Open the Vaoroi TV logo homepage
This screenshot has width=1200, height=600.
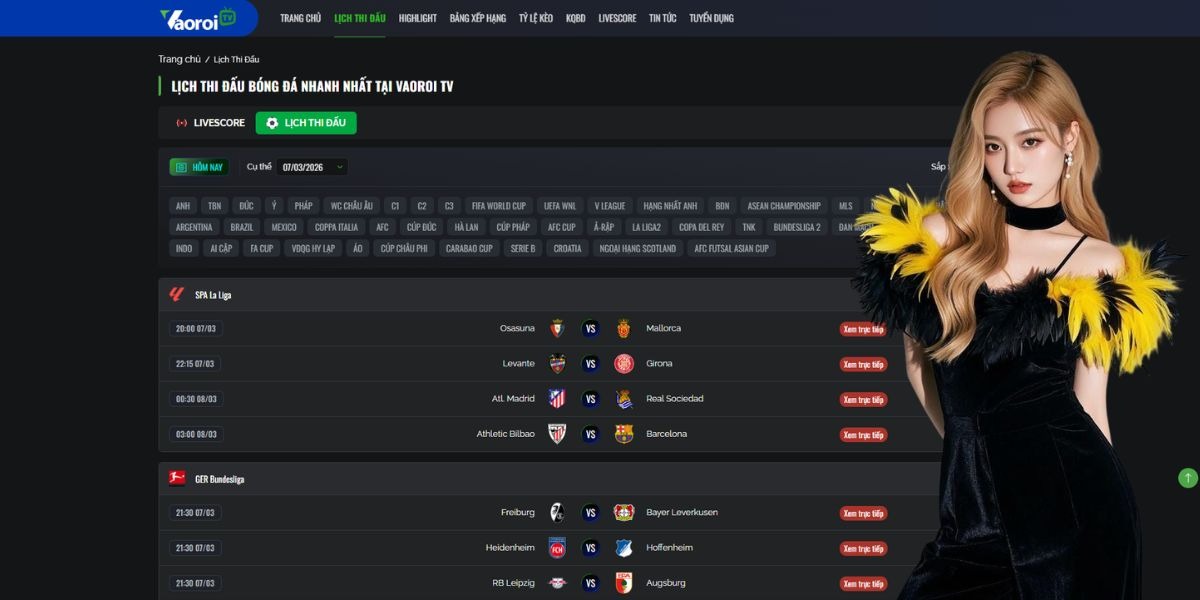[198, 18]
